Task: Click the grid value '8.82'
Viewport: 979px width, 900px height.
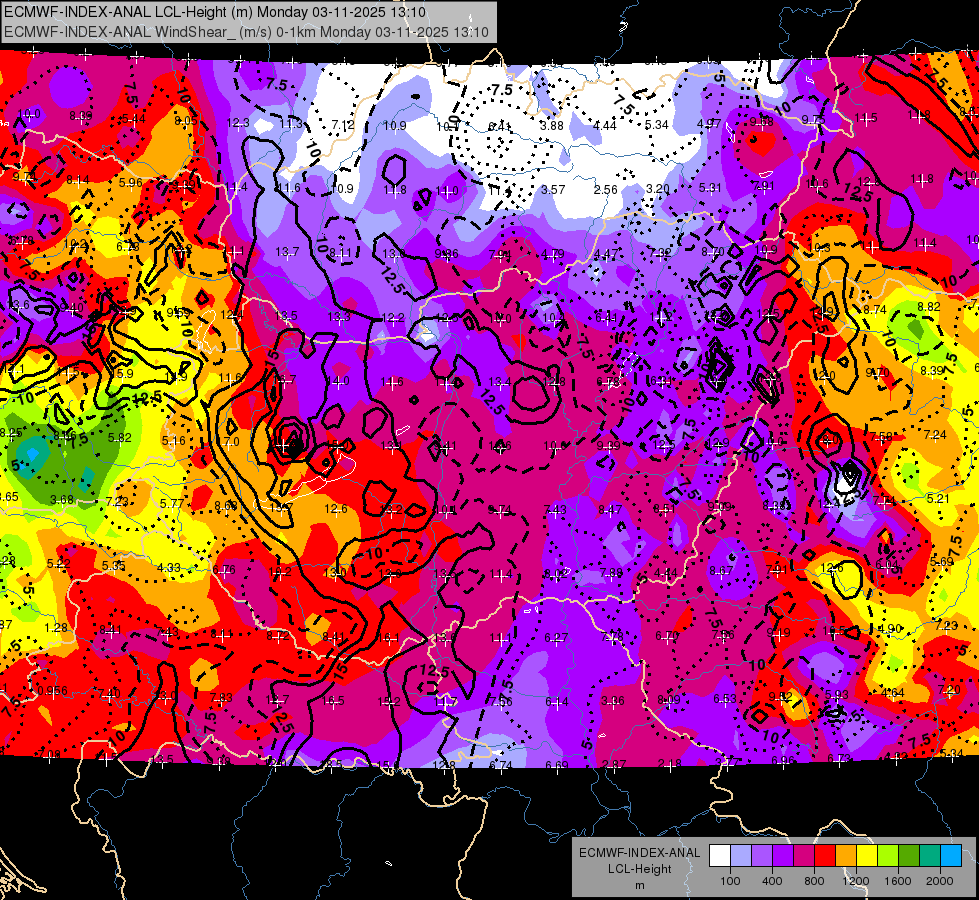Action: tap(929, 307)
